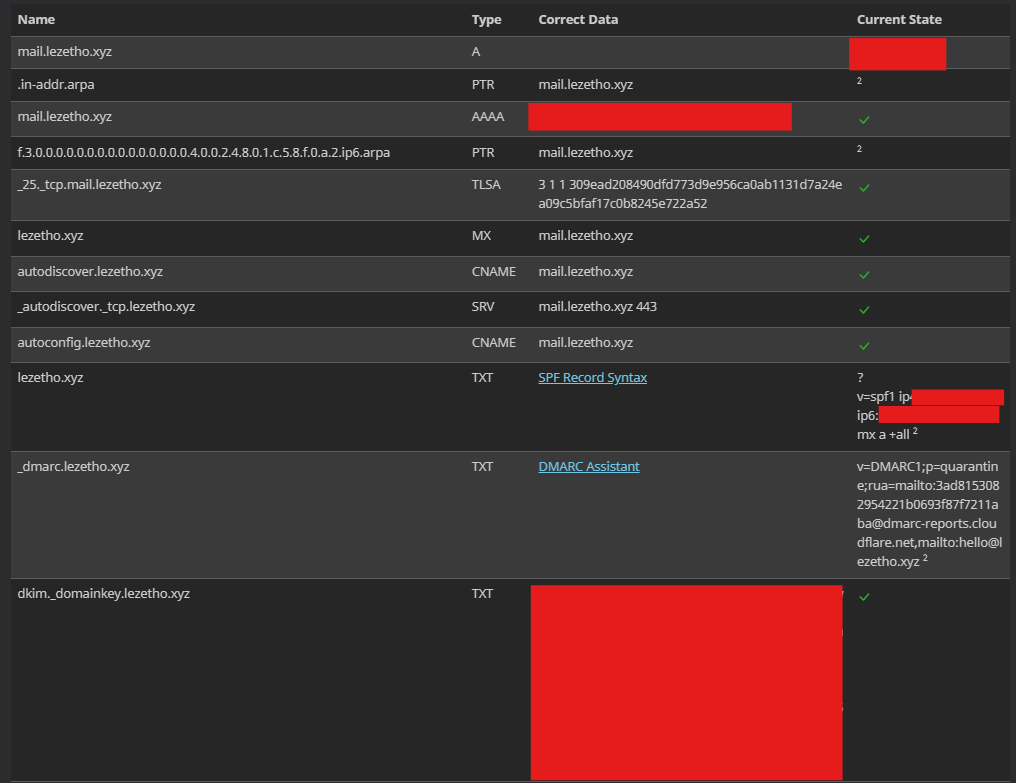The width and height of the screenshot is (1016, 783).
Task: Click the green checkmark in the TLSA row
Action: click(864, 188)
